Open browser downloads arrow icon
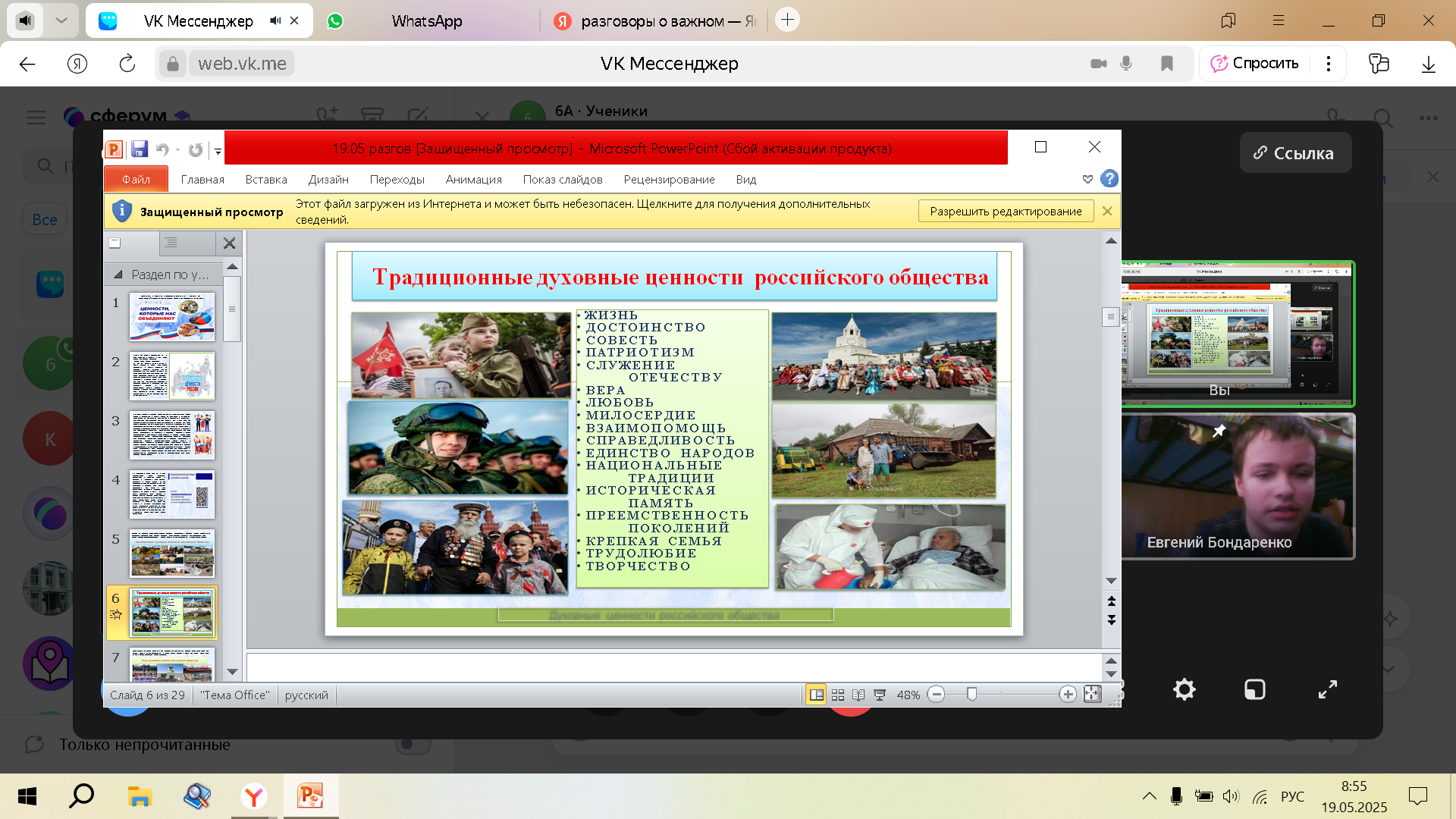This screenshot has width=1456, height=819. (1429, 64)
